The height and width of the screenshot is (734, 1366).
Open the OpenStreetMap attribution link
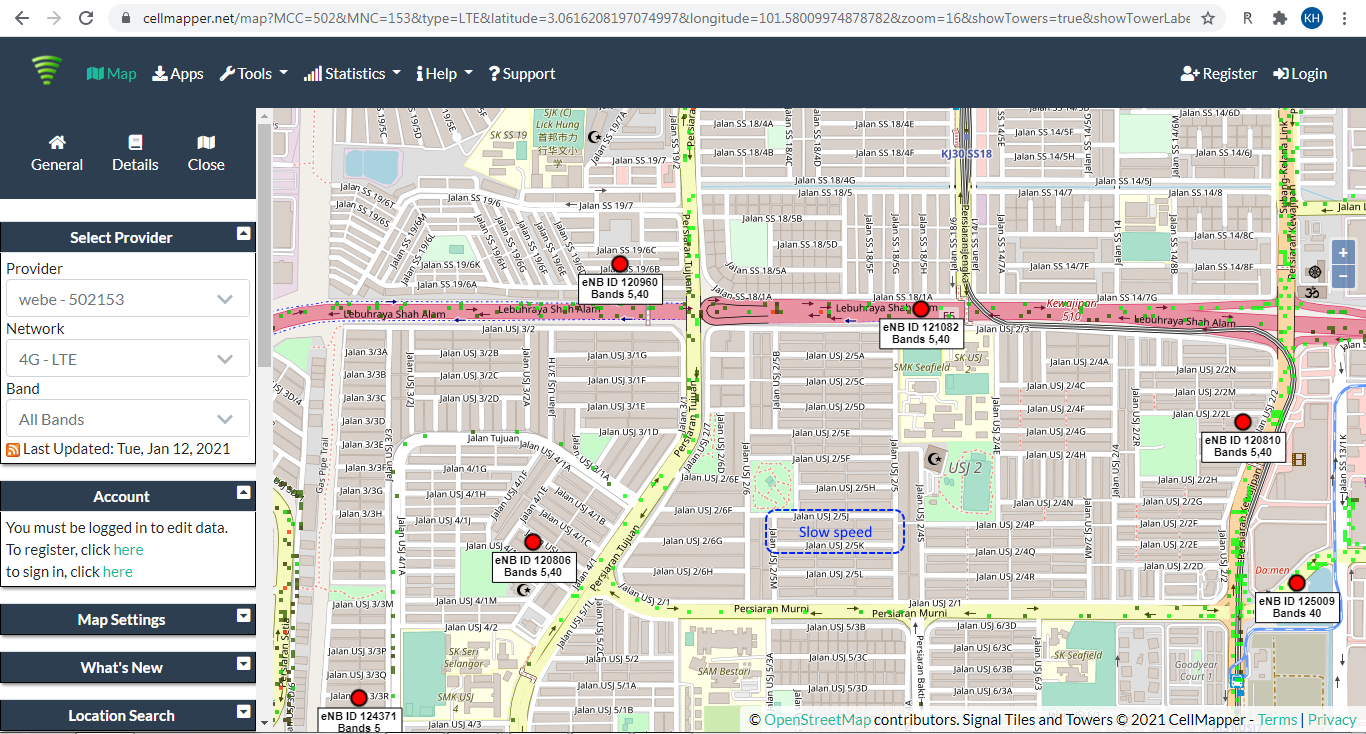point(817,720)
